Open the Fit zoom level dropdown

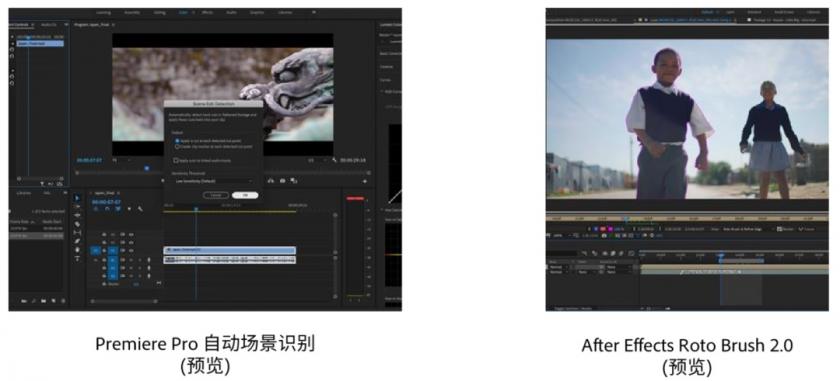click(x=122, y=160)
